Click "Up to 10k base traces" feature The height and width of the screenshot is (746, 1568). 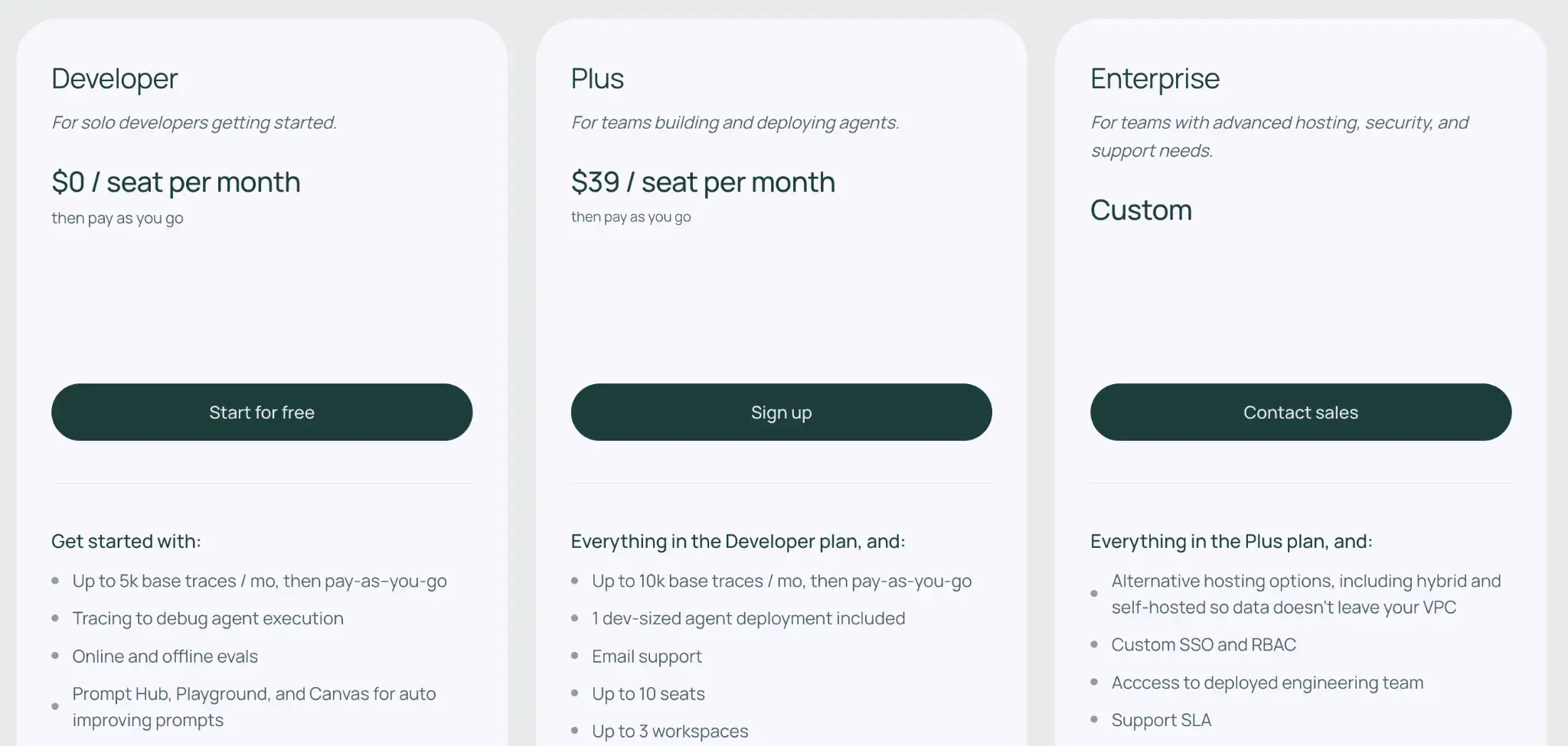tap(781, 581)
